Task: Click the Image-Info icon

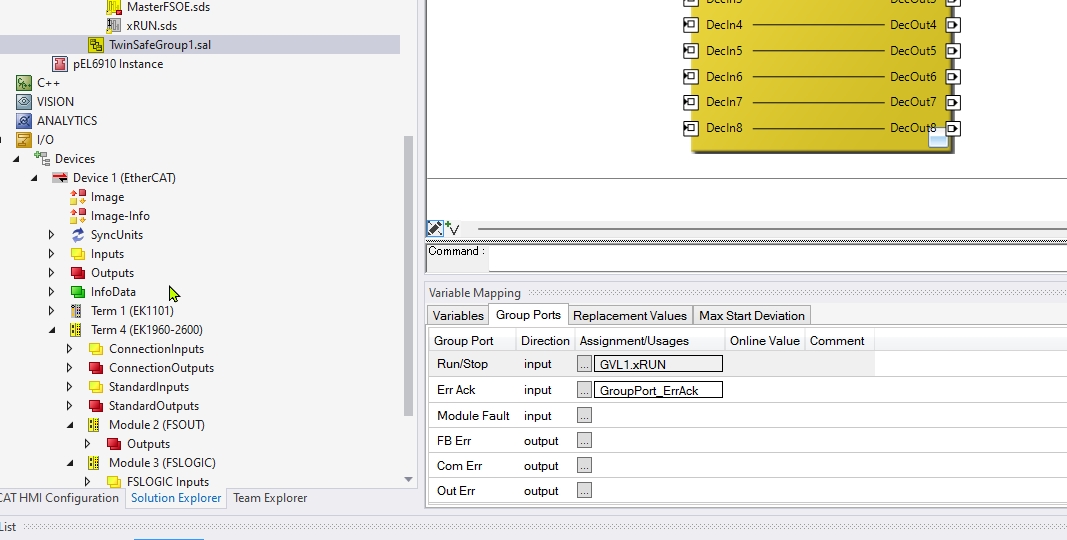Action: click(x=78, y=216)
